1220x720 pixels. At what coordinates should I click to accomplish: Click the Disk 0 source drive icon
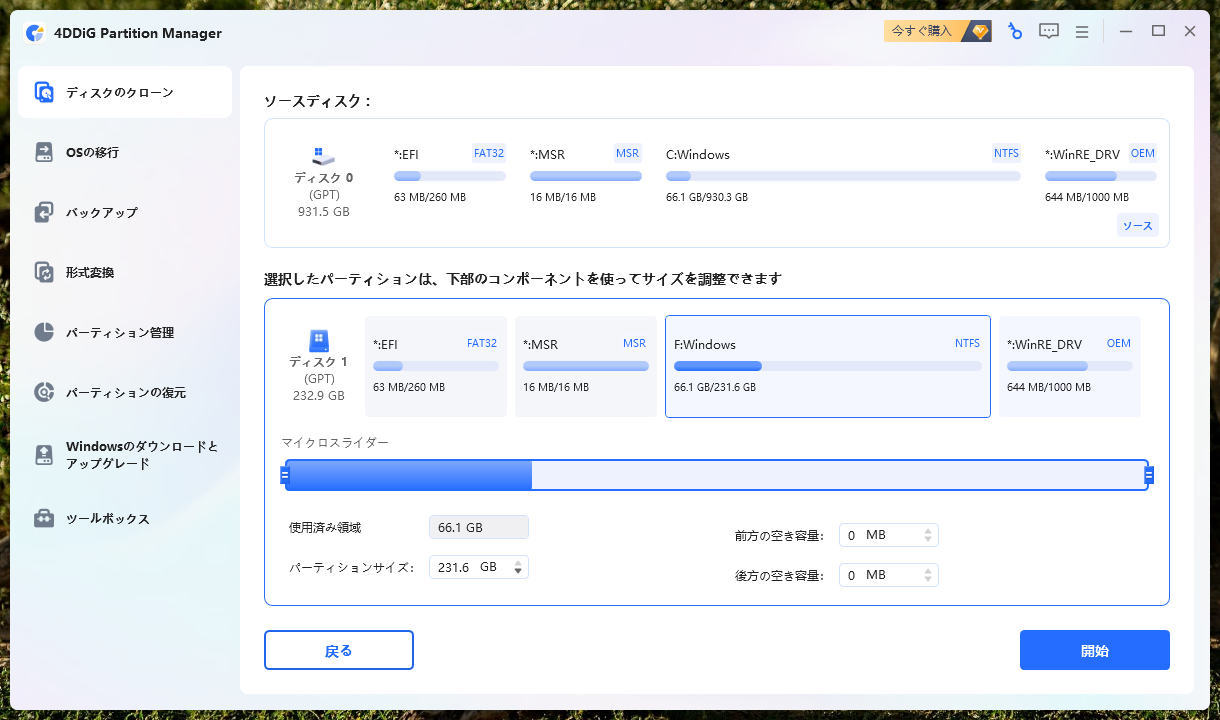(323, 156)
